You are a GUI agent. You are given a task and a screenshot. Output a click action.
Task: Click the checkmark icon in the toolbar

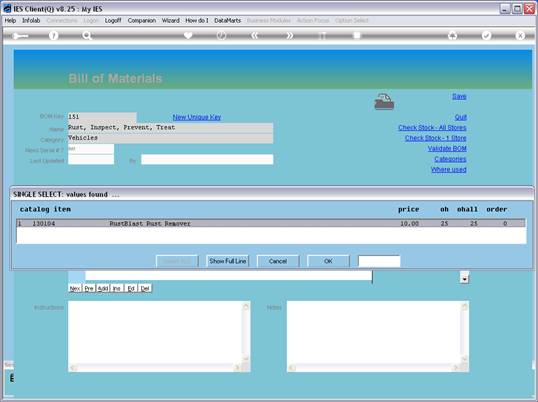486,35
